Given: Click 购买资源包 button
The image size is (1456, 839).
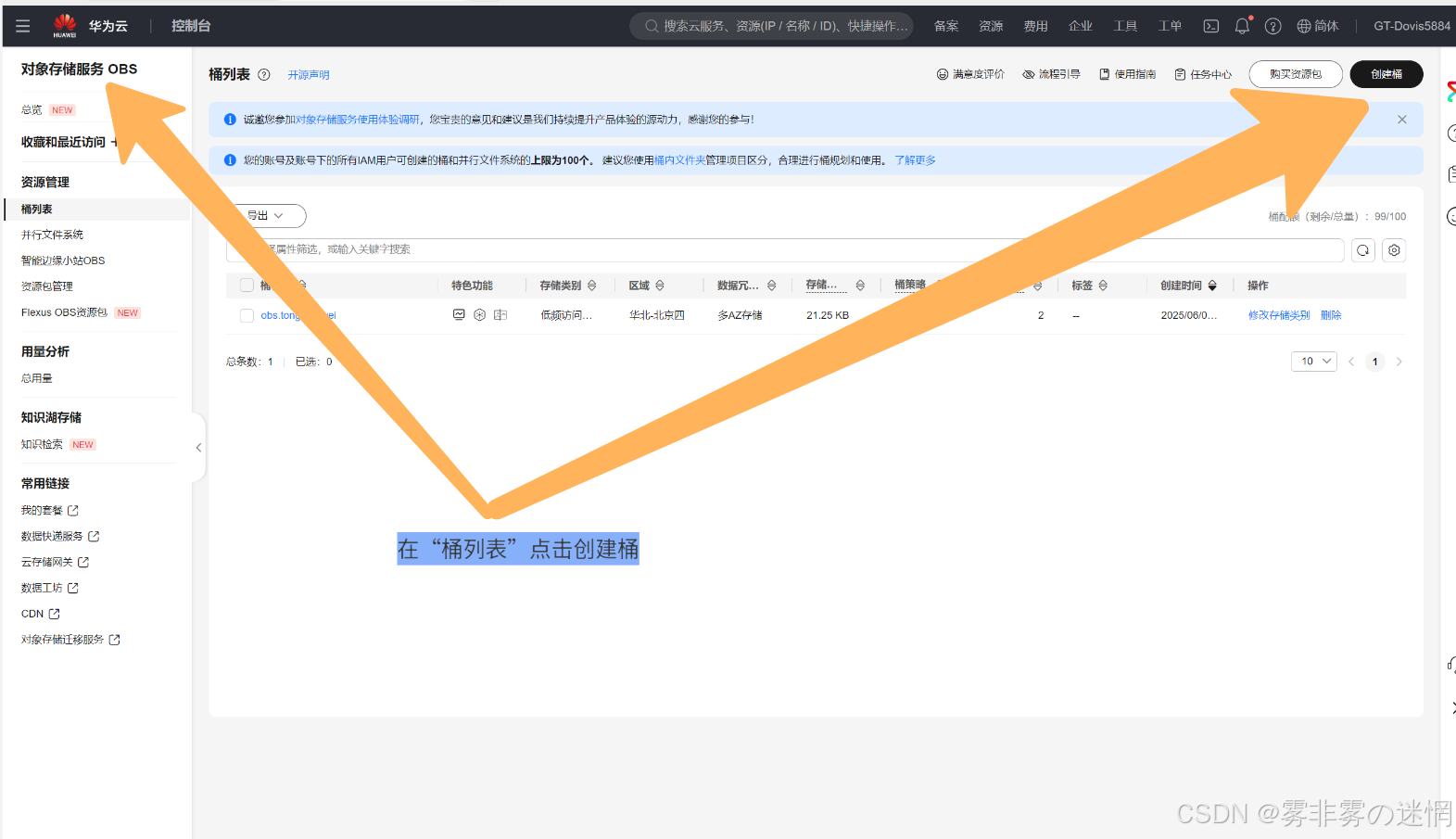Looking at the screenshot, I should [x=1296, y=74].
